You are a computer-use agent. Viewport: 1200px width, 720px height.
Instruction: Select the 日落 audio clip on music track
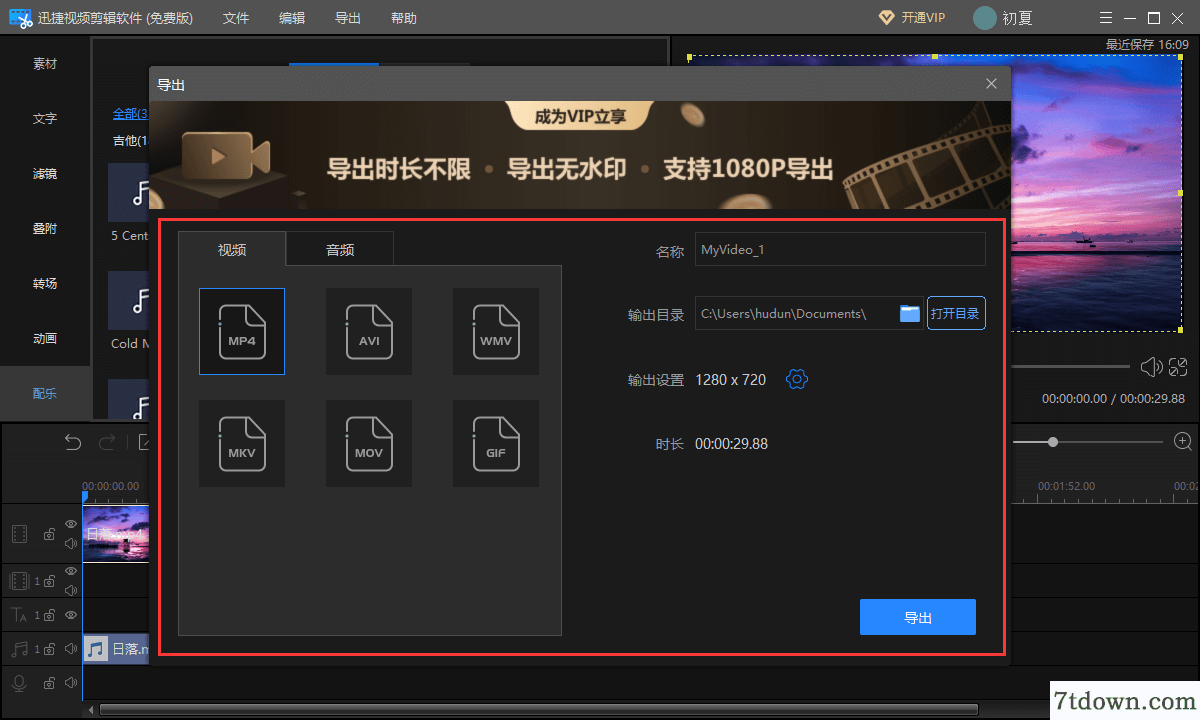tap(116, 649)
